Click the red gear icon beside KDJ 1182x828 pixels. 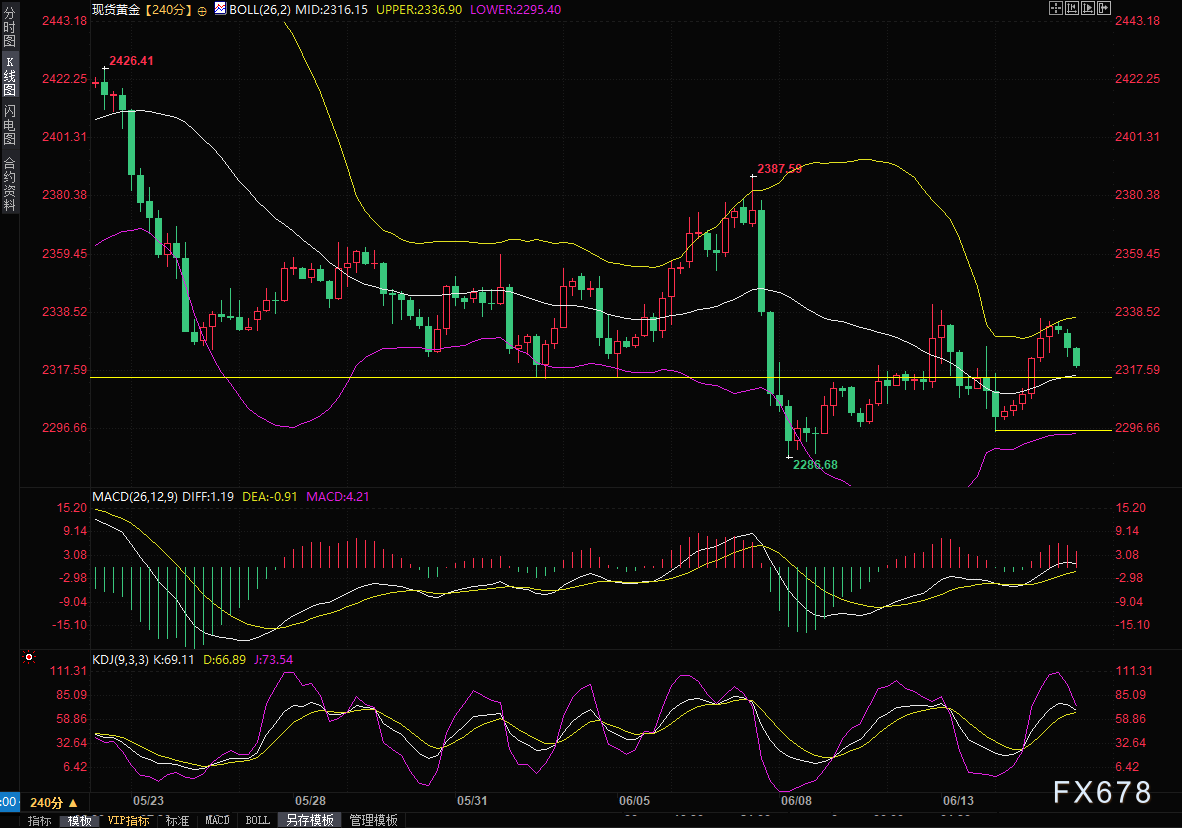coord(28,658)
